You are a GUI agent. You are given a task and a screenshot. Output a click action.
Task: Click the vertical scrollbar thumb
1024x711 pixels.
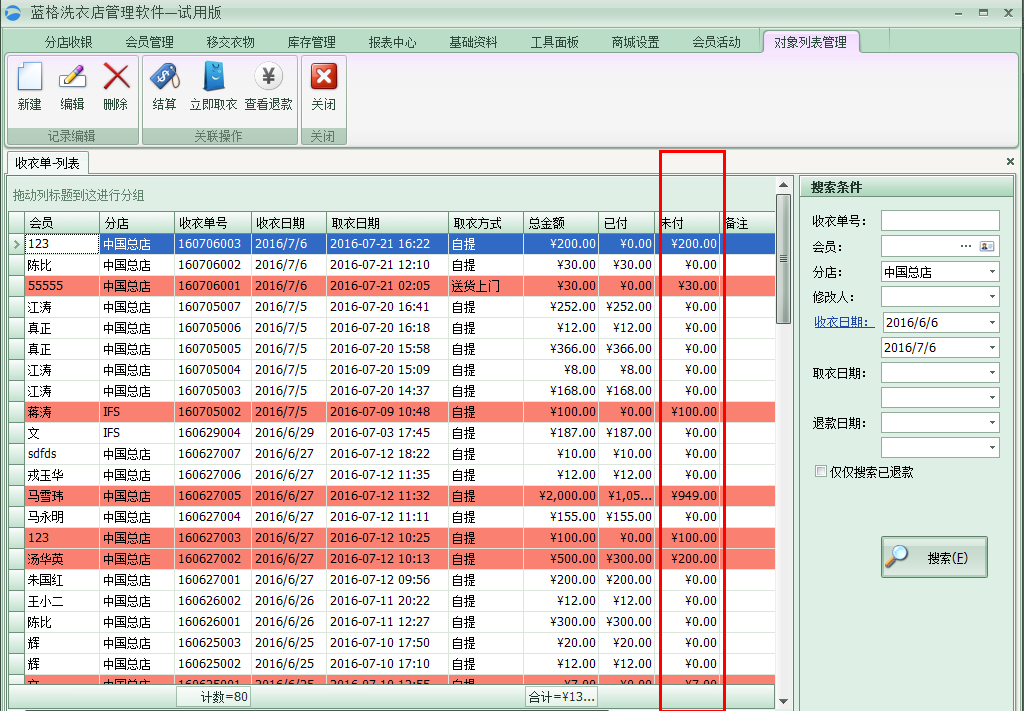click(x=784, y=259)
